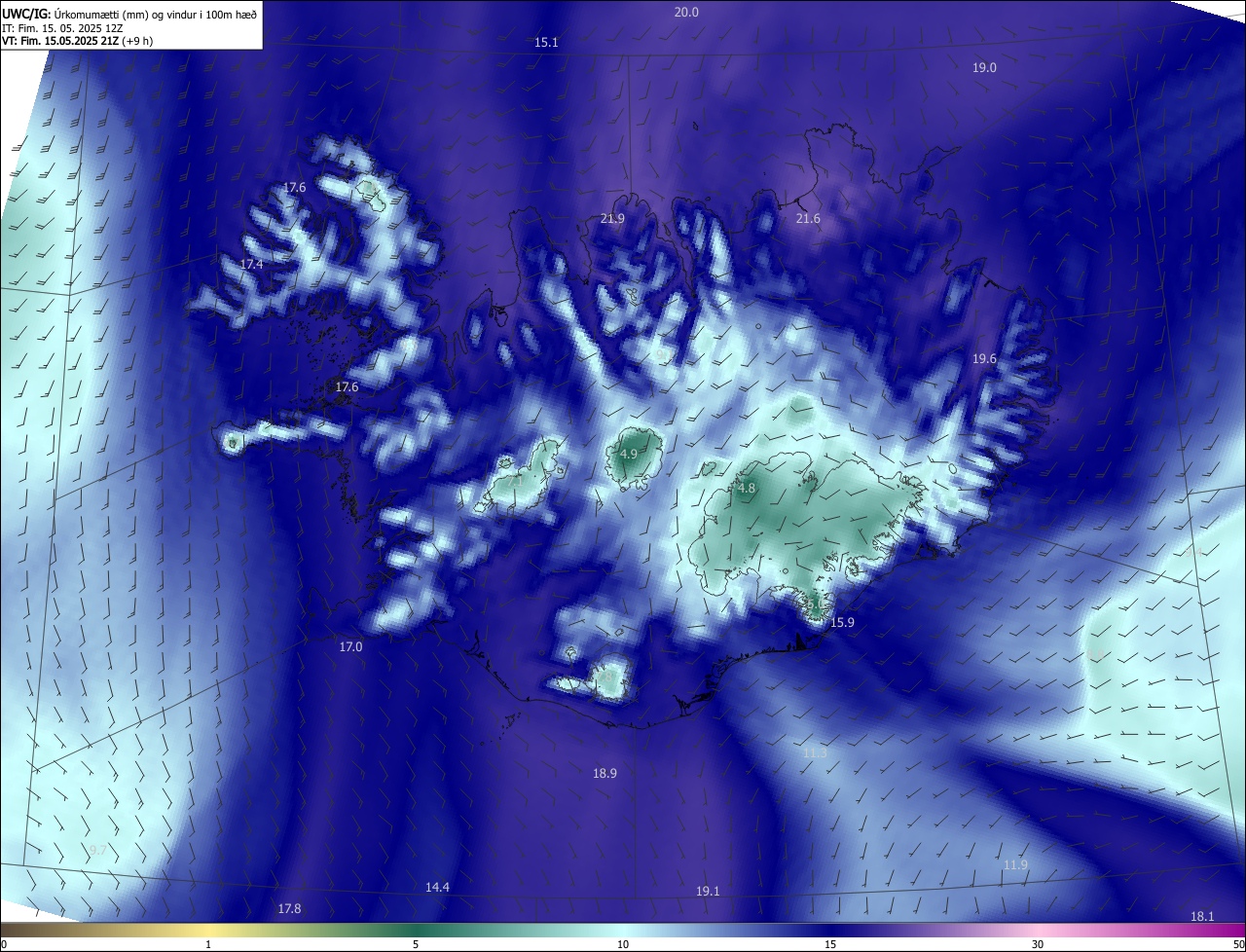
Task: Click the 20.0 value label
Action: (x=686, y=12)
